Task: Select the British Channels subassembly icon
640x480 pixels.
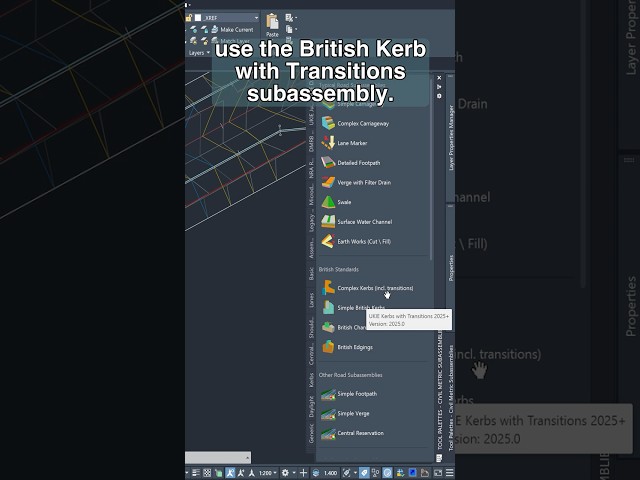Action: click(x=328, y=327)
